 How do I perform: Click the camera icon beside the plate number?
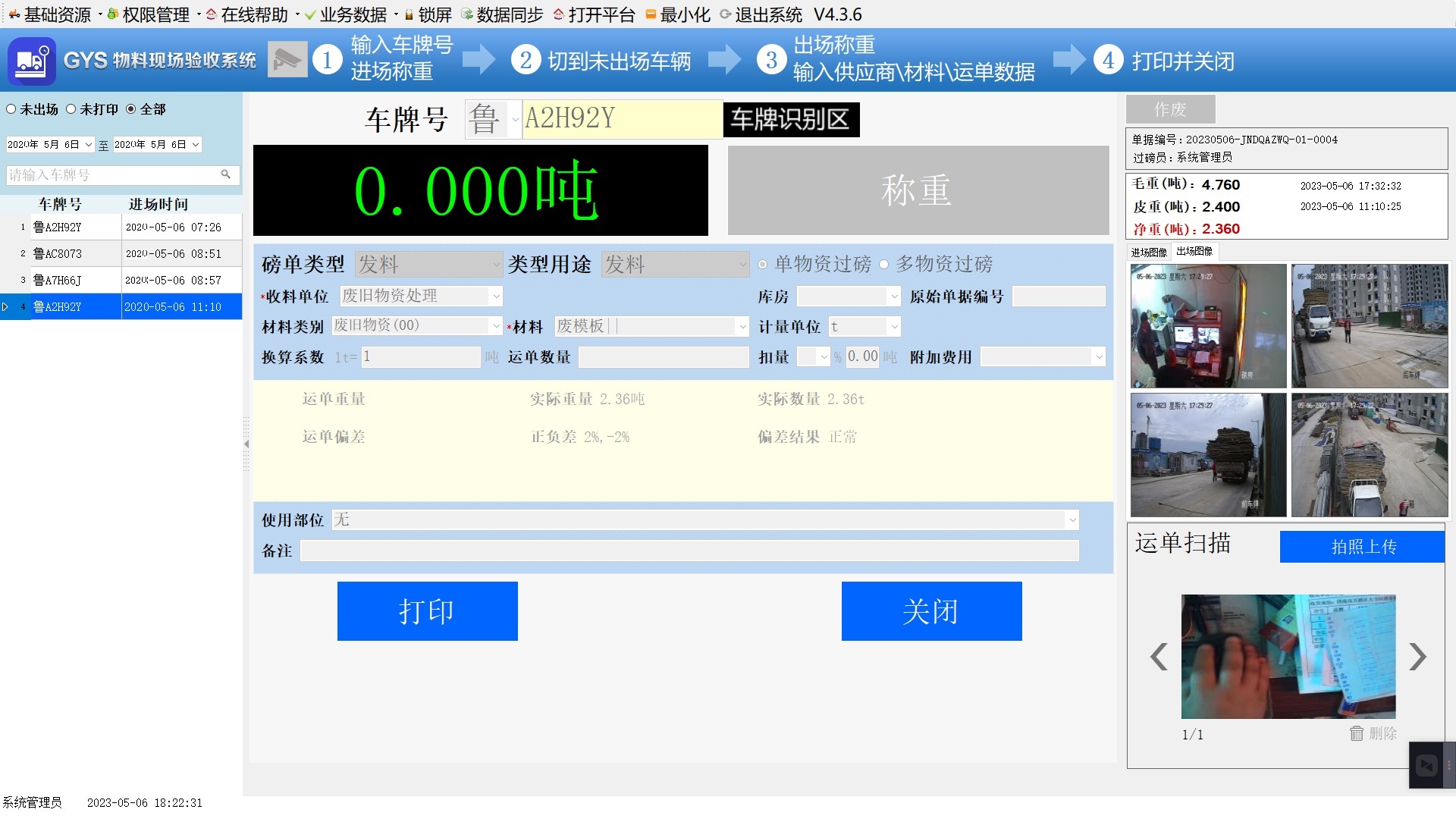point(287,59)
